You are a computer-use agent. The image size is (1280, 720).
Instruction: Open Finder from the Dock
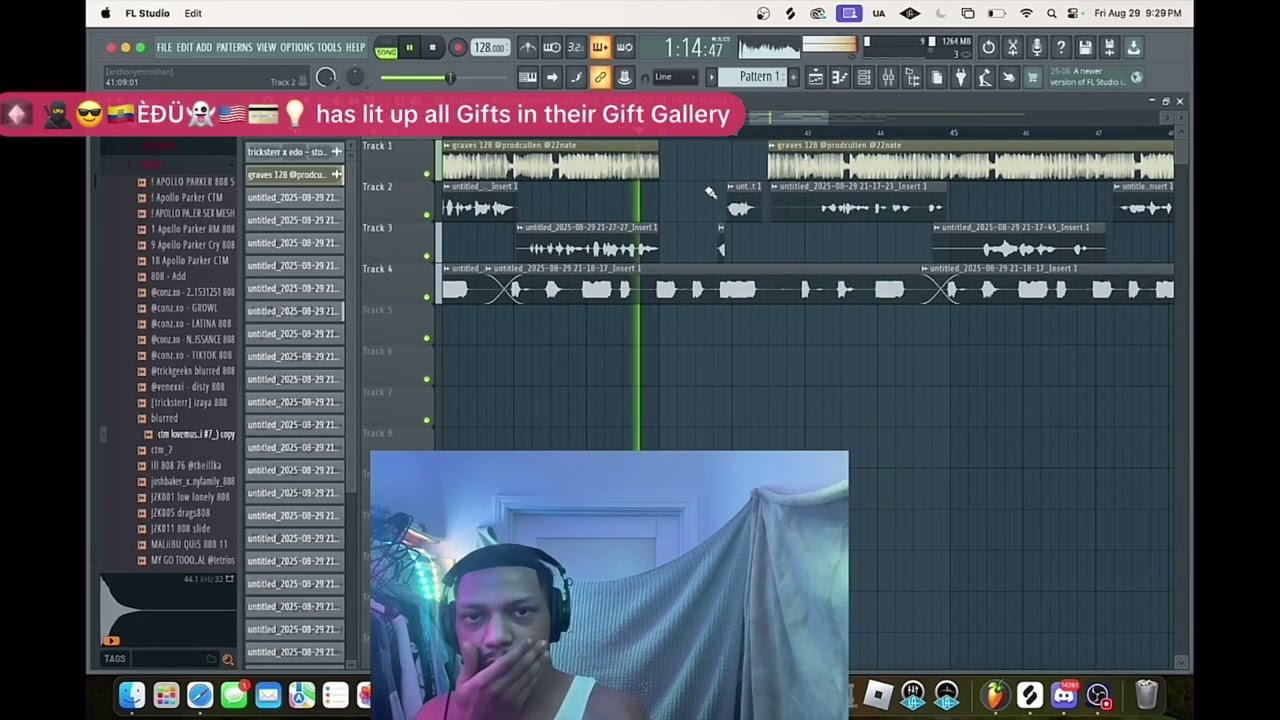tap(132, 695)
